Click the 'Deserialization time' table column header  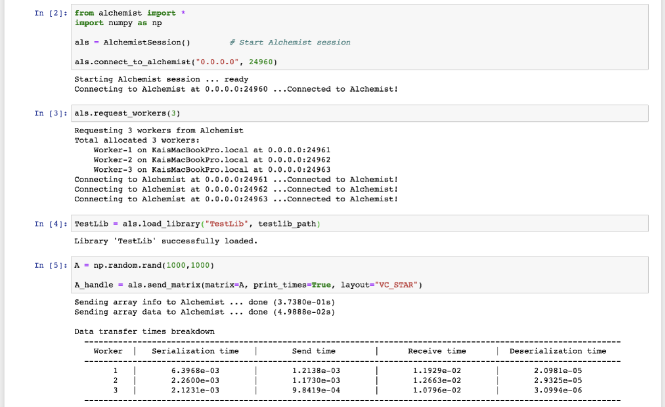(x=558, y=351)
